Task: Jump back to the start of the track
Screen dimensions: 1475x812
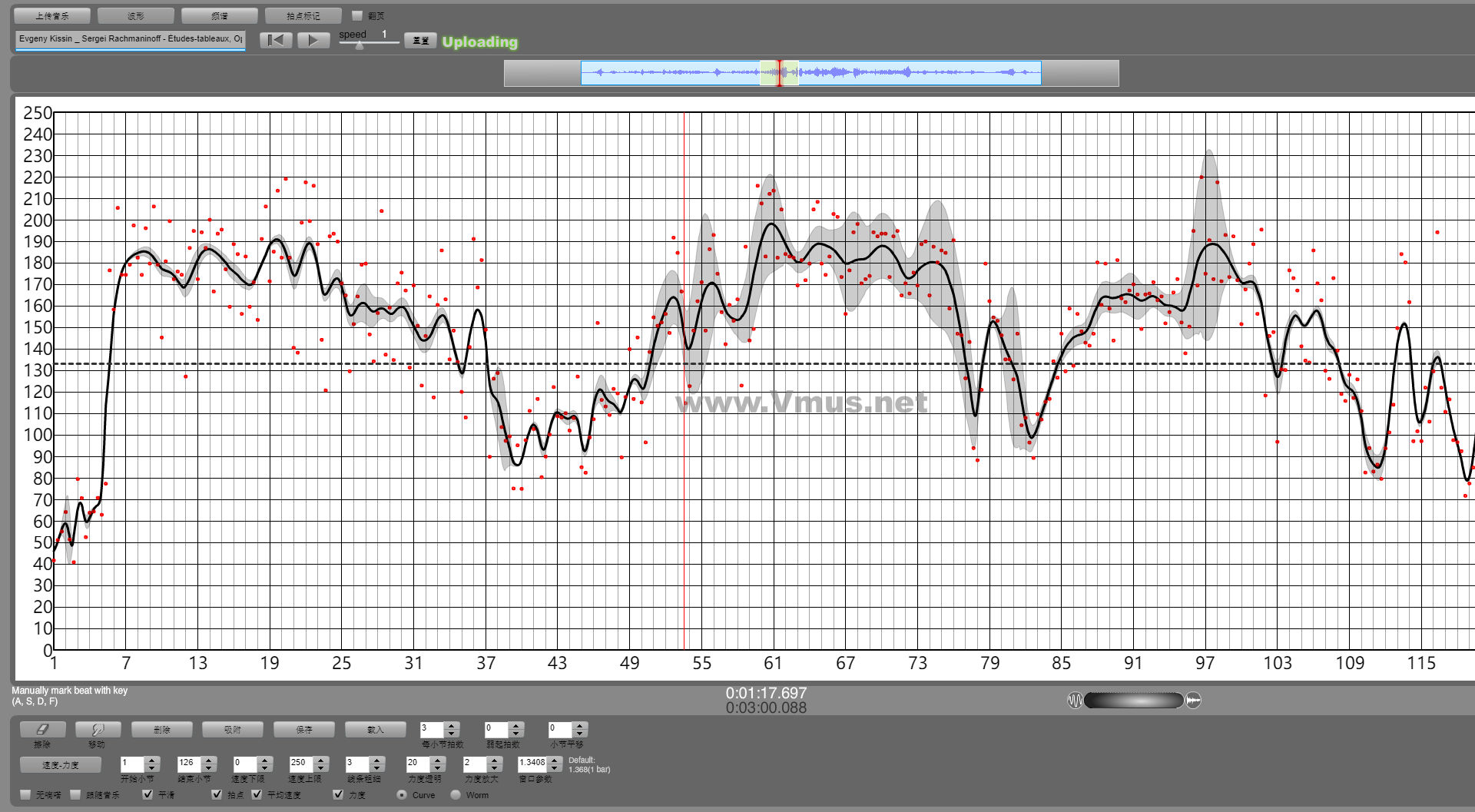Action: [x=276, y=40]
